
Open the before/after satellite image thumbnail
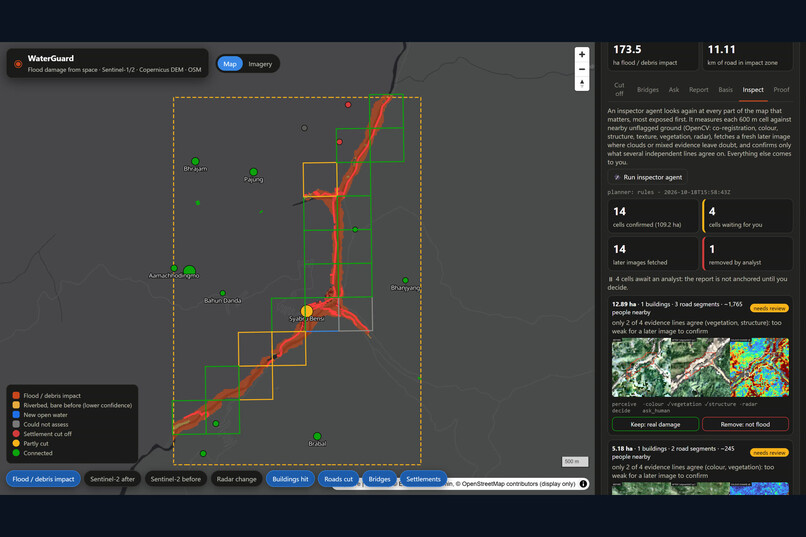coord(670,367)
